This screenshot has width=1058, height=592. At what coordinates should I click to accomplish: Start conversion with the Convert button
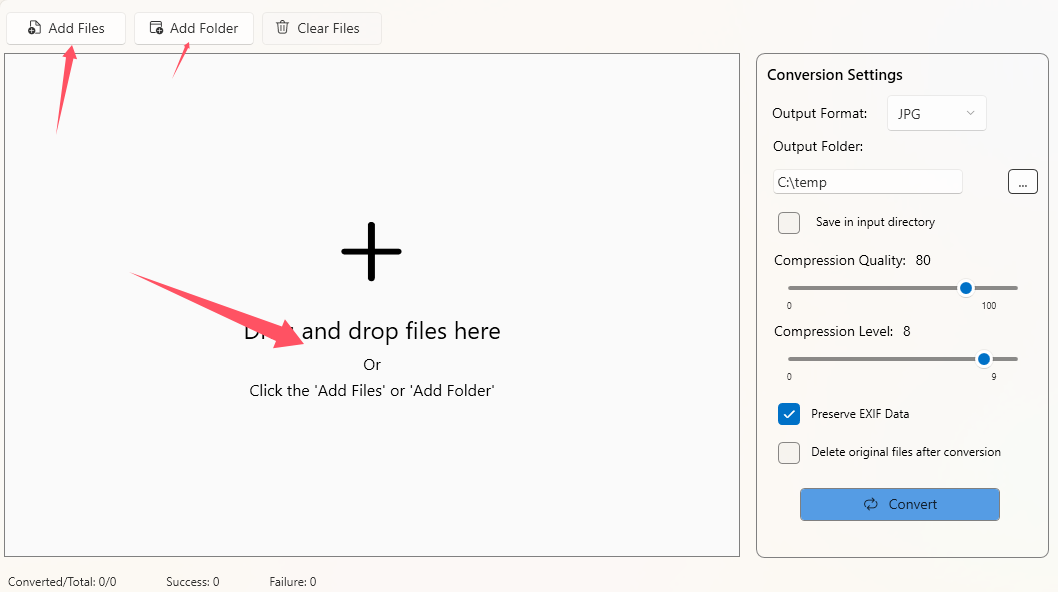(x=899, y=504)
